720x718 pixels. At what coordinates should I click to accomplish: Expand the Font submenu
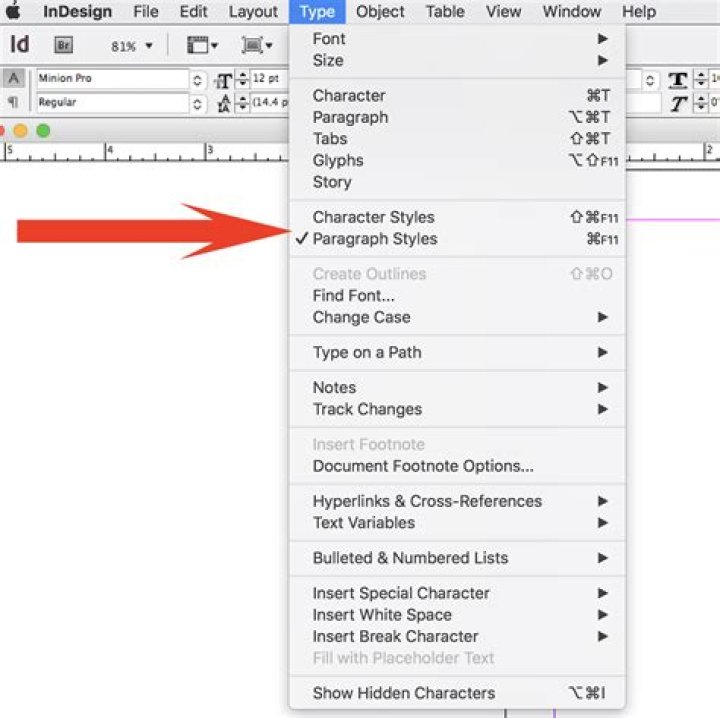pos(457,39)
